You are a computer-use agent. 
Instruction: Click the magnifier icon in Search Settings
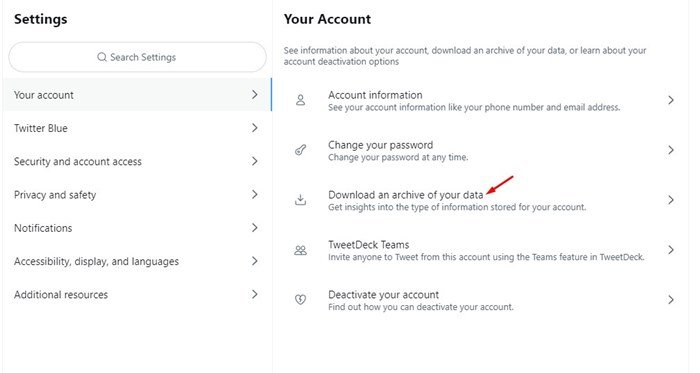[102, 57]
